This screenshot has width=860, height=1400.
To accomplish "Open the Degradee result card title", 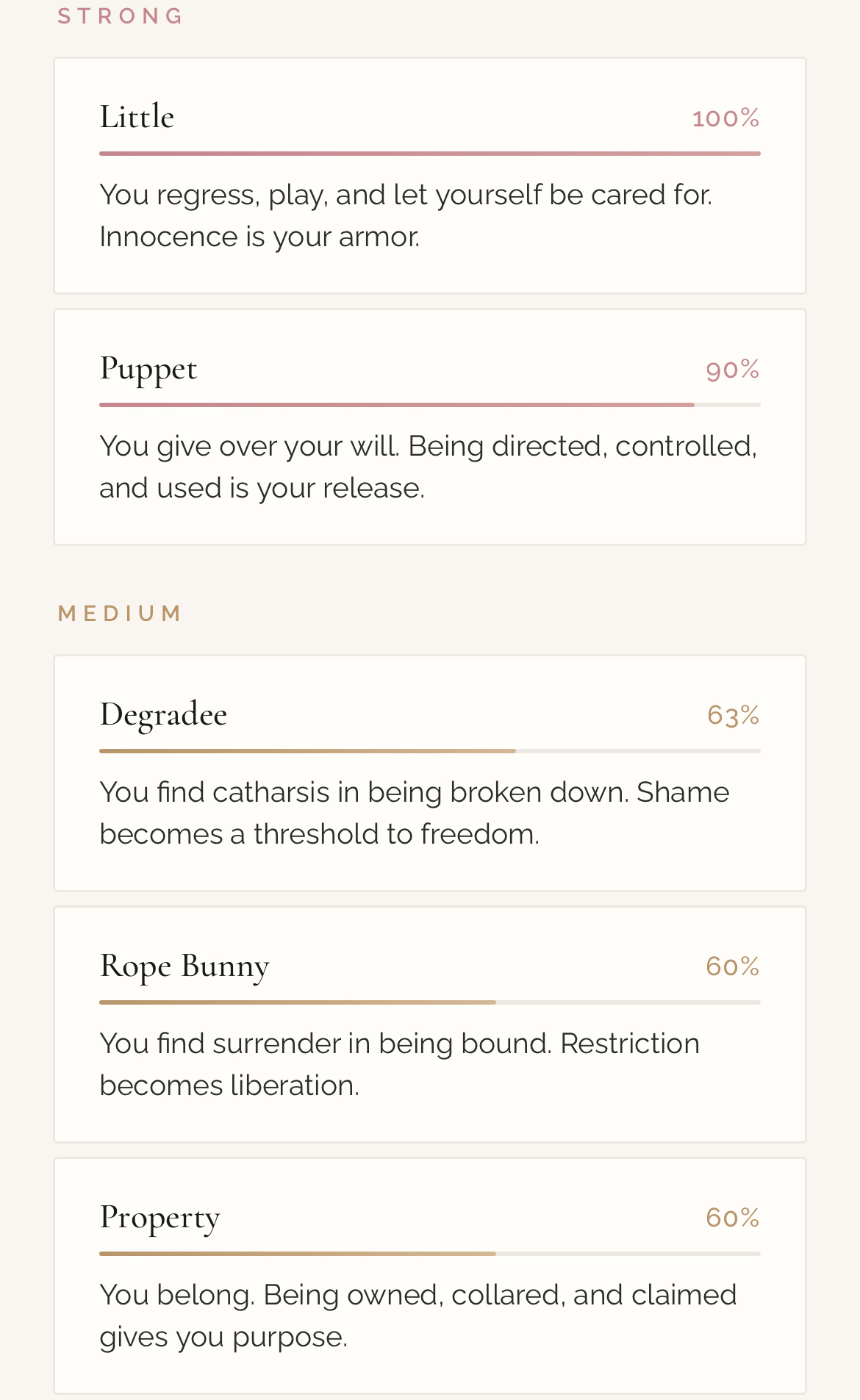I will click(x=163, y=714).
